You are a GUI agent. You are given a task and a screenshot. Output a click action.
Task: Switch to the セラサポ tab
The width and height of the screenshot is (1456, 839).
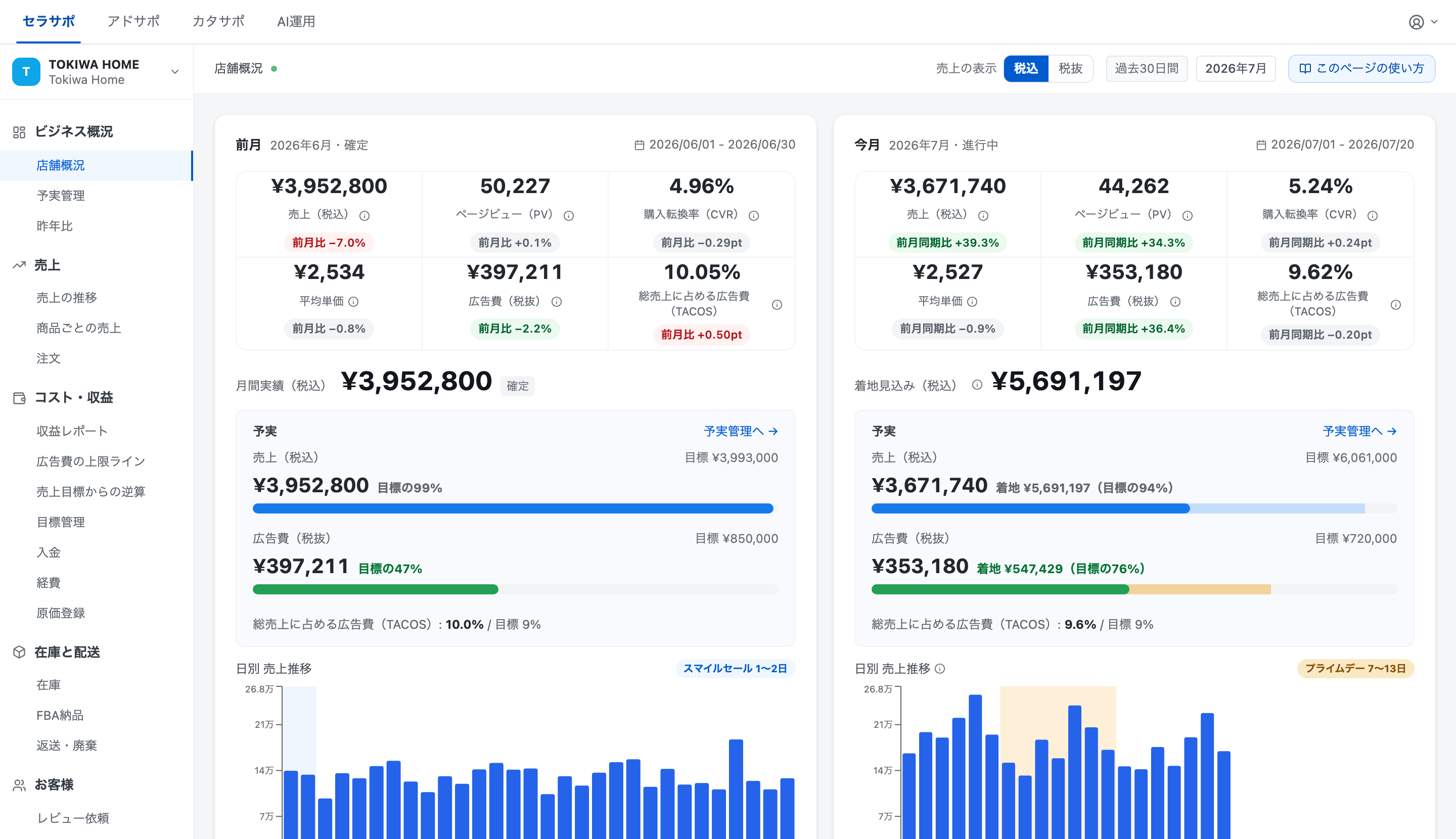coord(49,22)
